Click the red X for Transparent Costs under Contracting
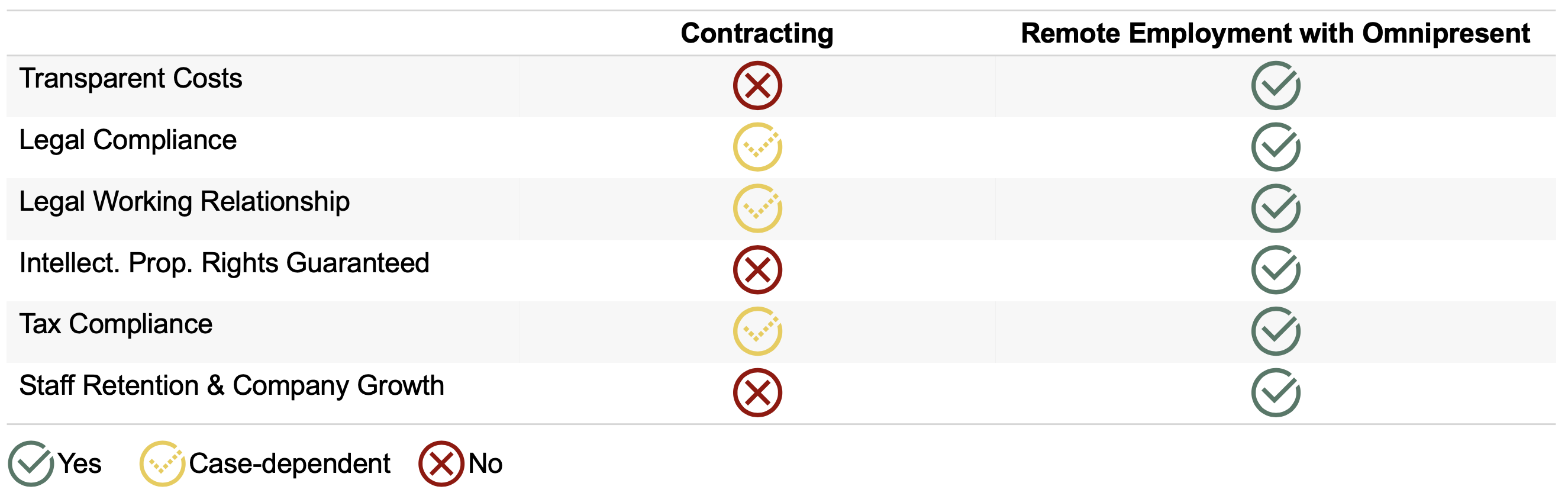 [x=757, y=85]
